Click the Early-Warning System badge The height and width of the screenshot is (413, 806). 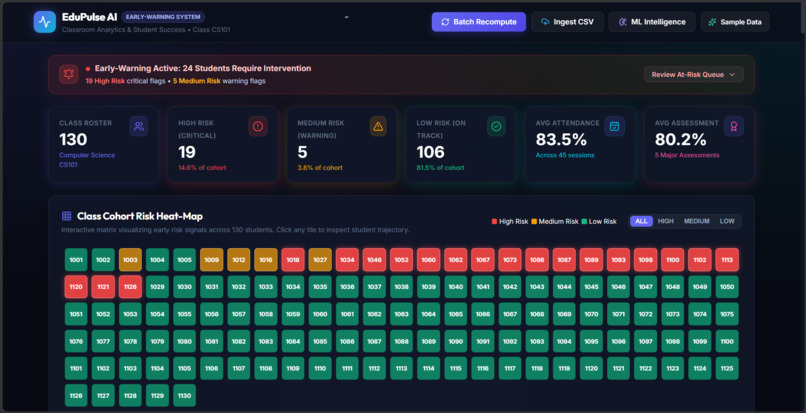(x=163, y=17)
